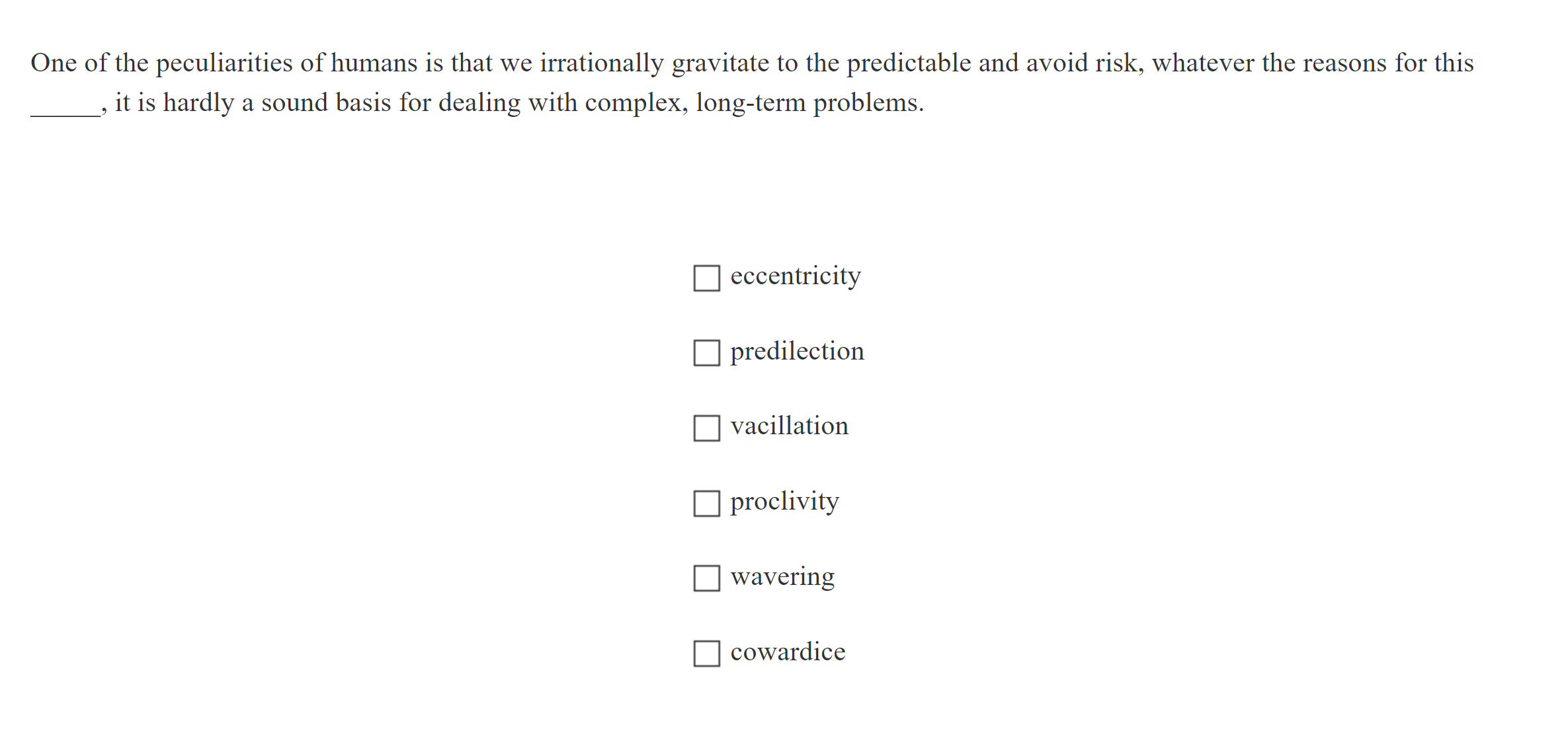Select the word eccentricity label
The image size is (1568, 729).
pos(794,276)
